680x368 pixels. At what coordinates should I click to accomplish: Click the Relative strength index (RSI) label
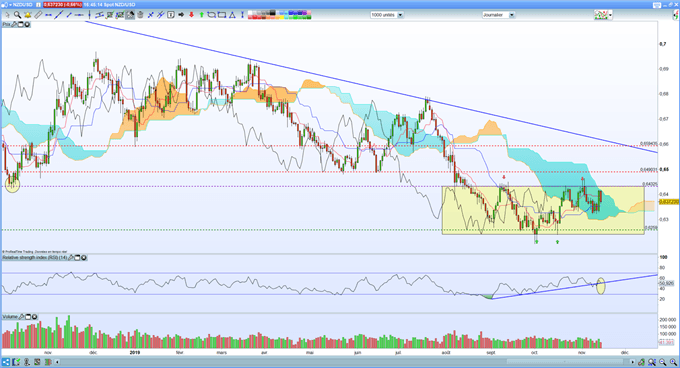pyautogui.click(x=35, y=257)
